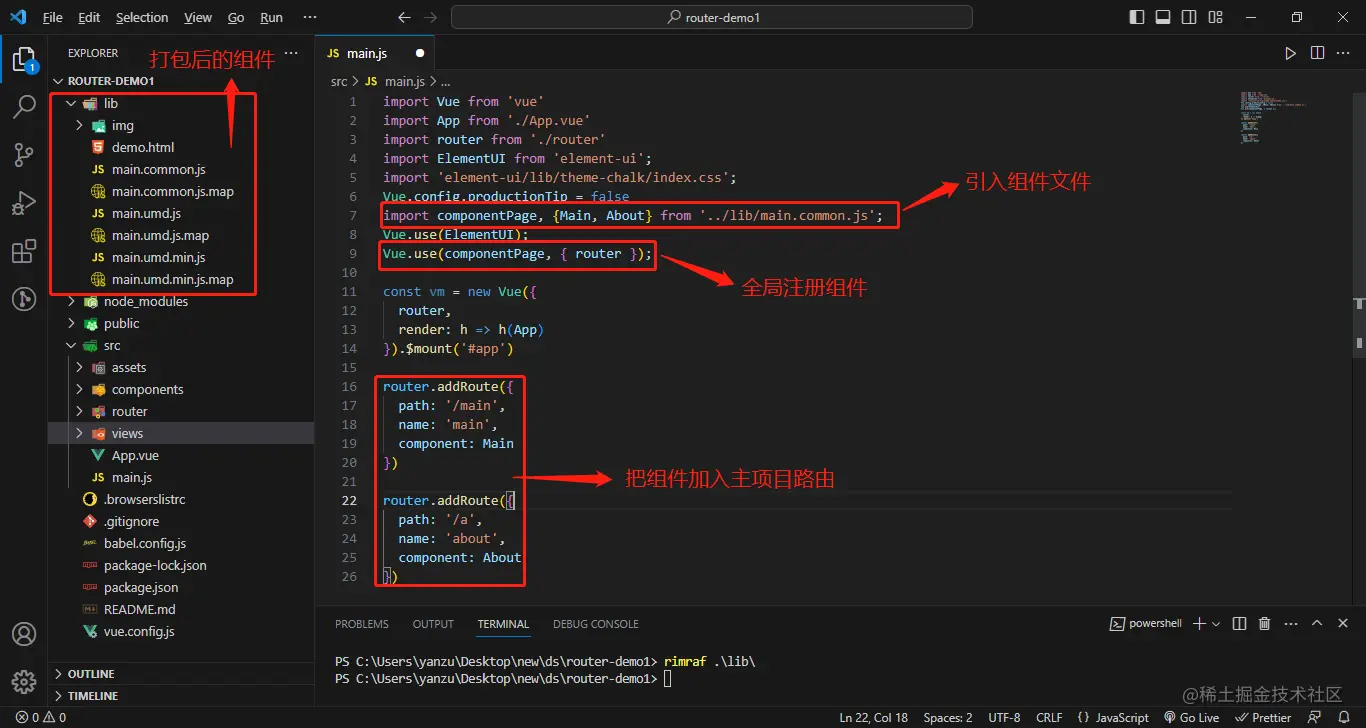Open the Accounts icon in activity bar

point(24,634)
